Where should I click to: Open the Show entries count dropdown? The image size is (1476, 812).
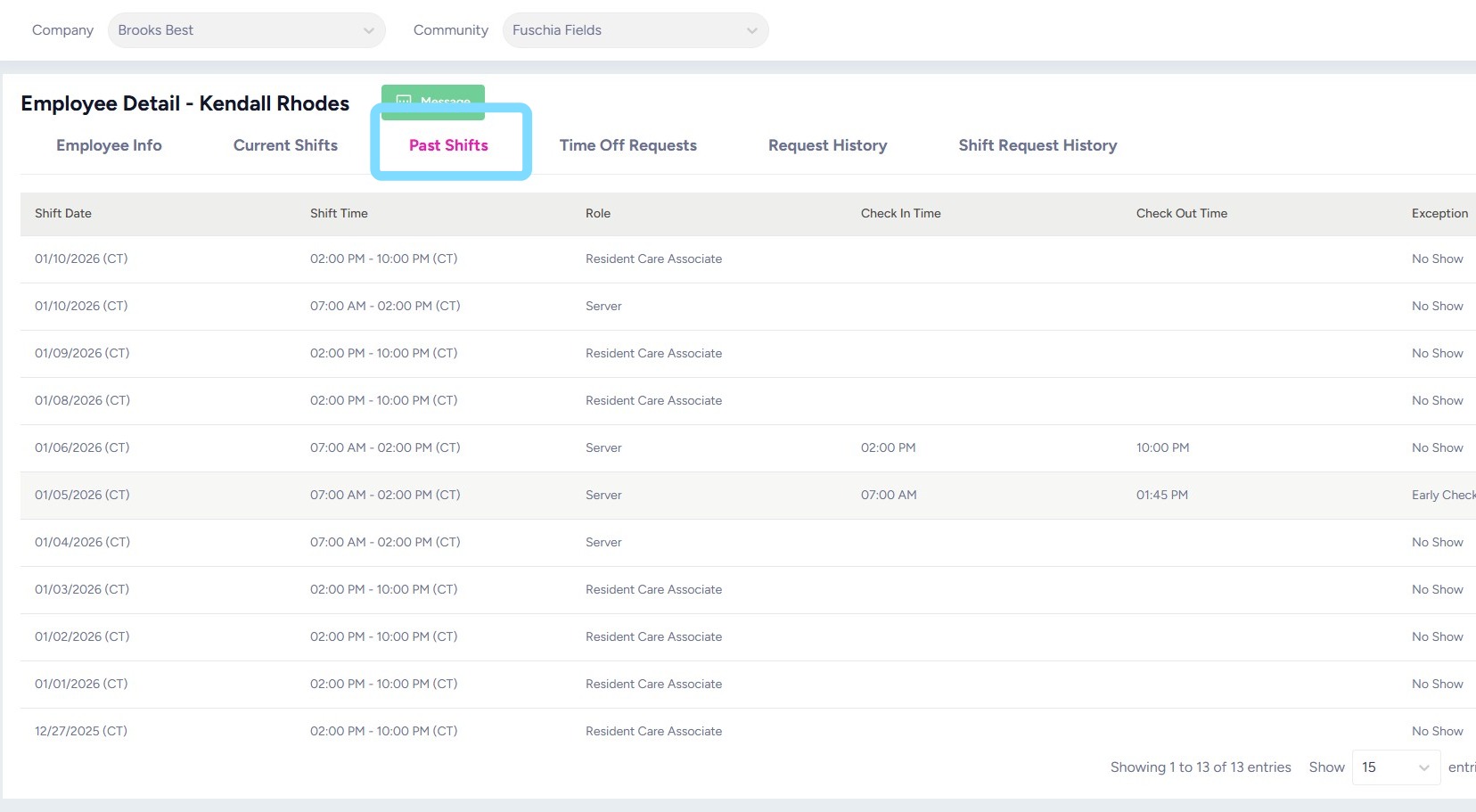[1395, 767]
